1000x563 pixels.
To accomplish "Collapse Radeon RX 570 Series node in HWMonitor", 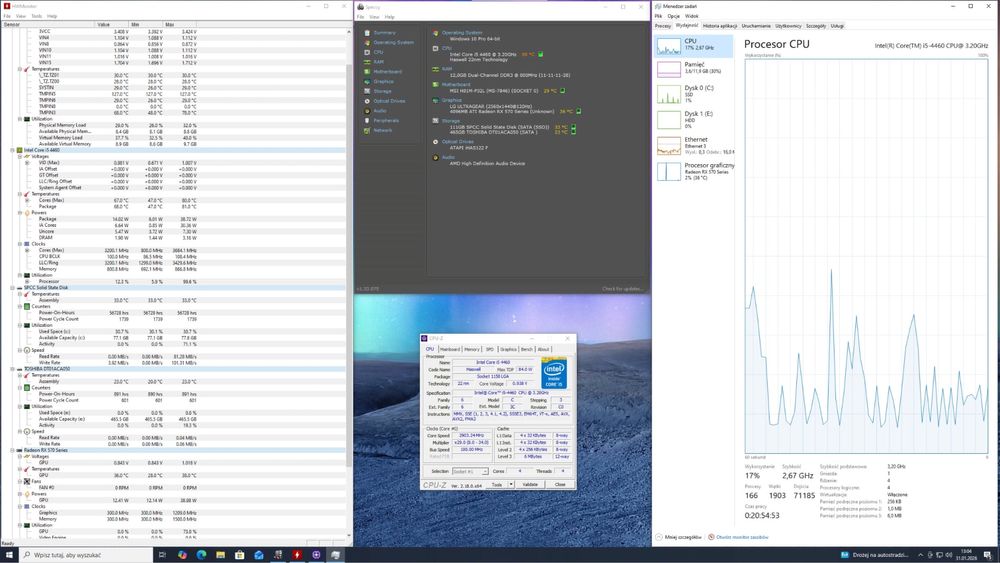I will [x=12, y=450].
